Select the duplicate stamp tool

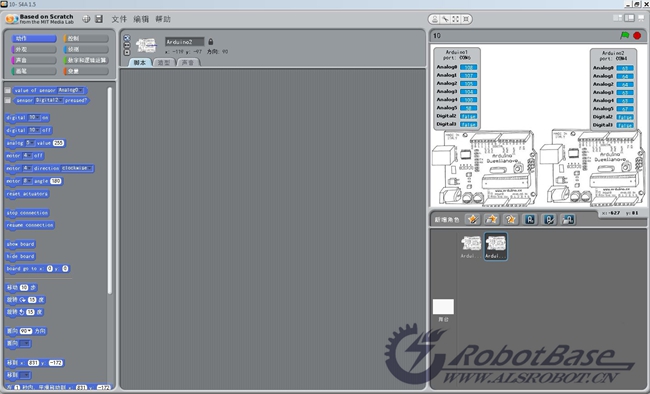click(x=434, y=19)
